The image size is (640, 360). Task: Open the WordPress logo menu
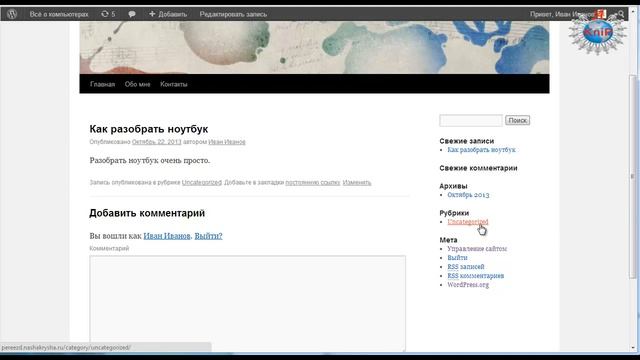12,14
